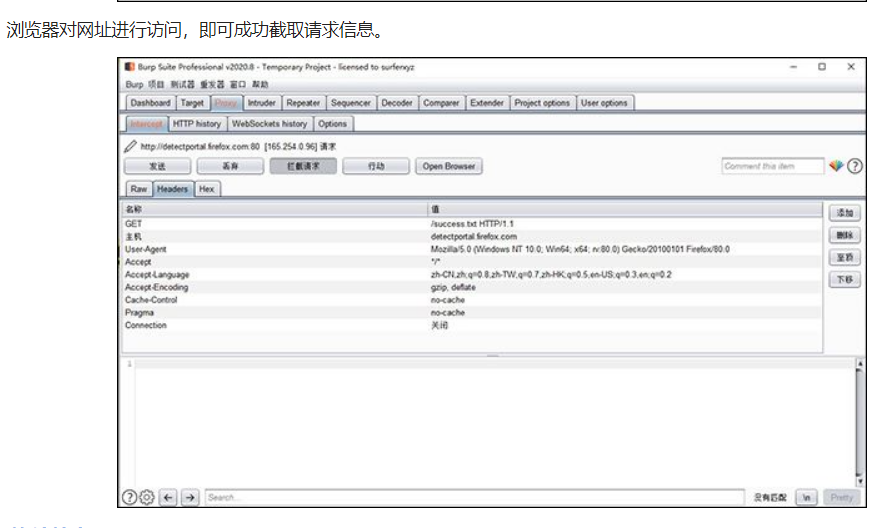883x528 pixels.
Task: Go to next search match arrow
Action: [190, 497]
